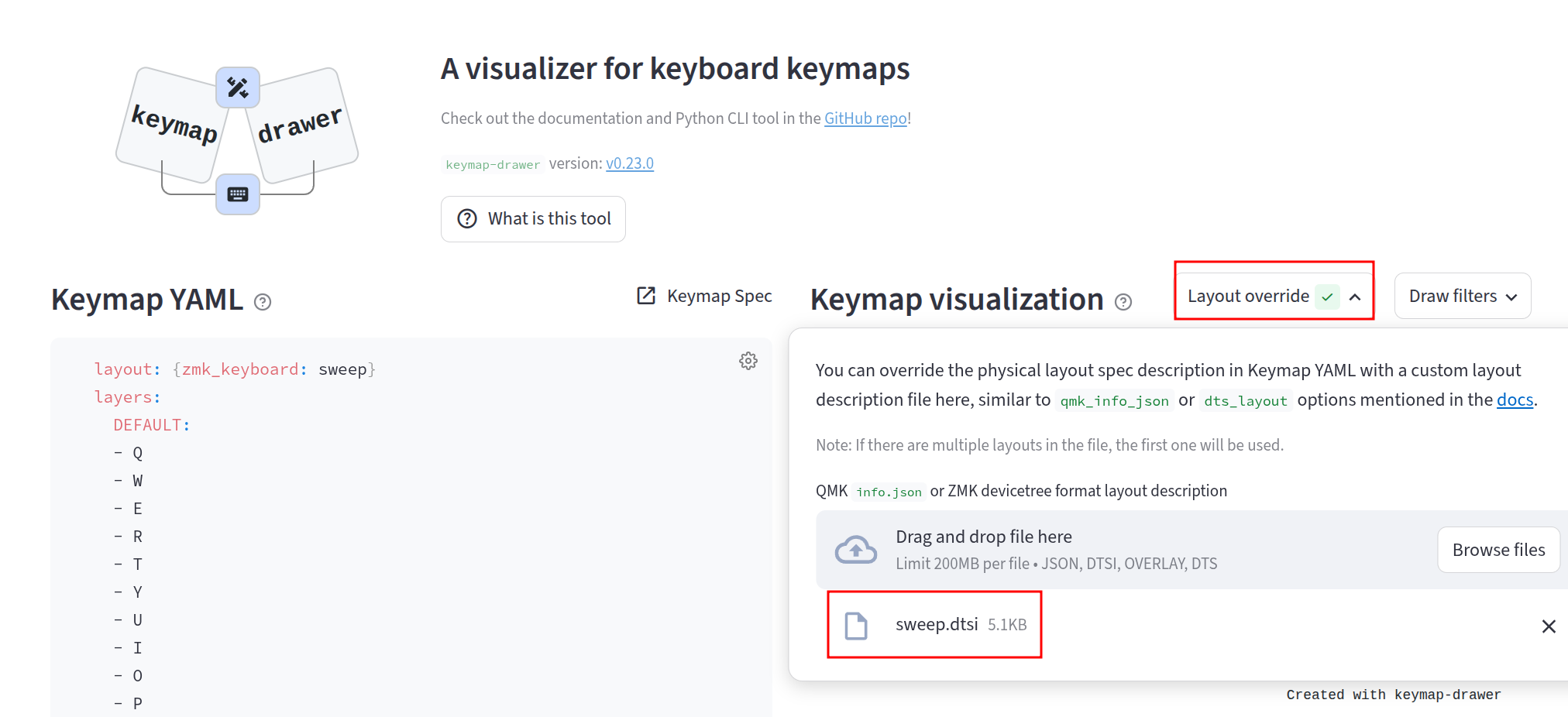Screen dimensions: 1568x717
Task: Click the sweep.dtsi document icon
Action: 857,624
